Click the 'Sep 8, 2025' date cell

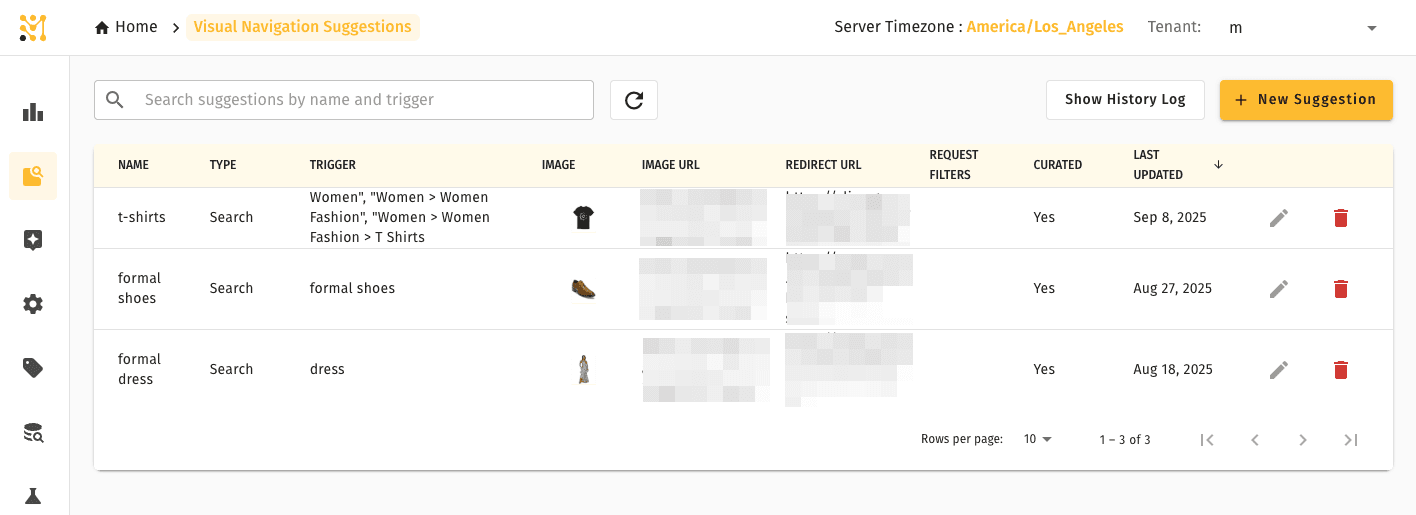(x=1170, y=218)
